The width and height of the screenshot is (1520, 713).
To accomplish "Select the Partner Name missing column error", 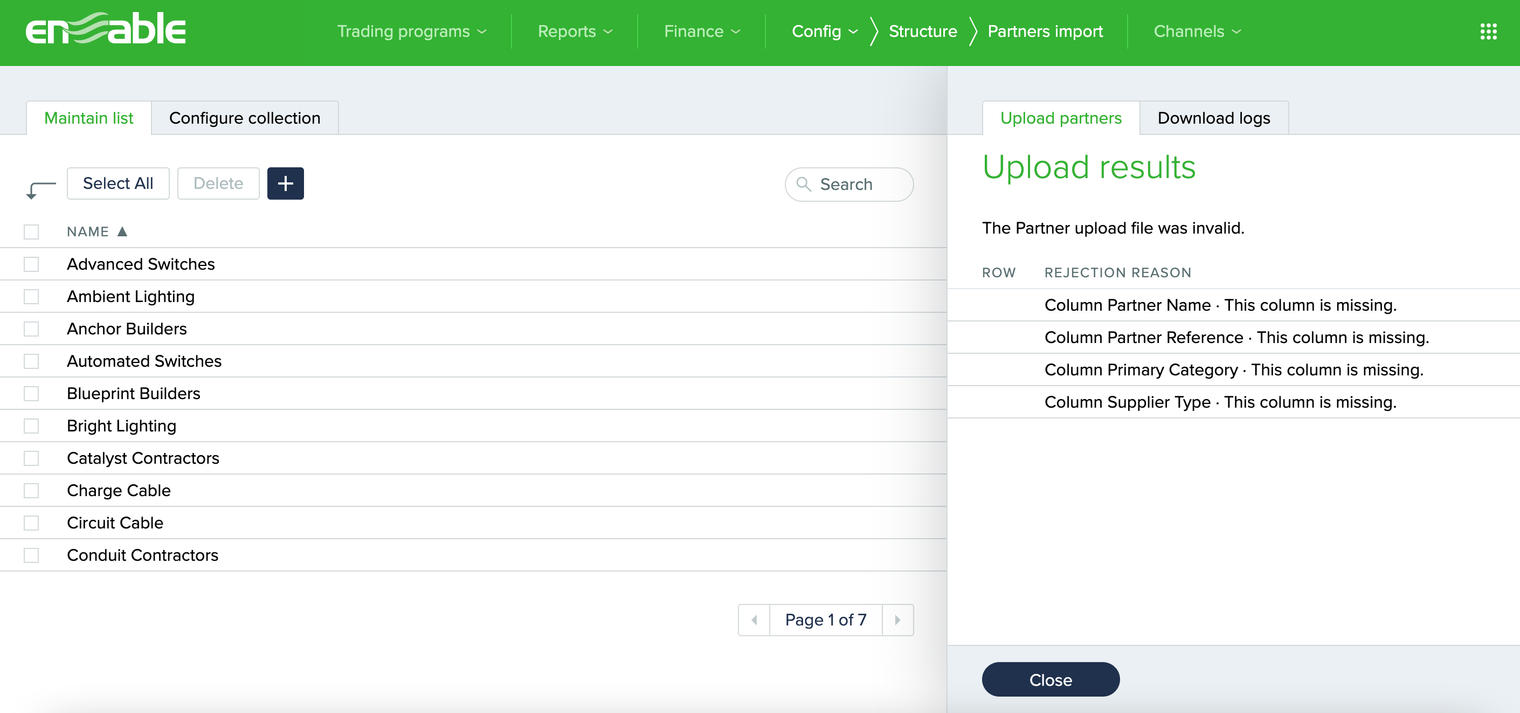I will [1220, 305].
